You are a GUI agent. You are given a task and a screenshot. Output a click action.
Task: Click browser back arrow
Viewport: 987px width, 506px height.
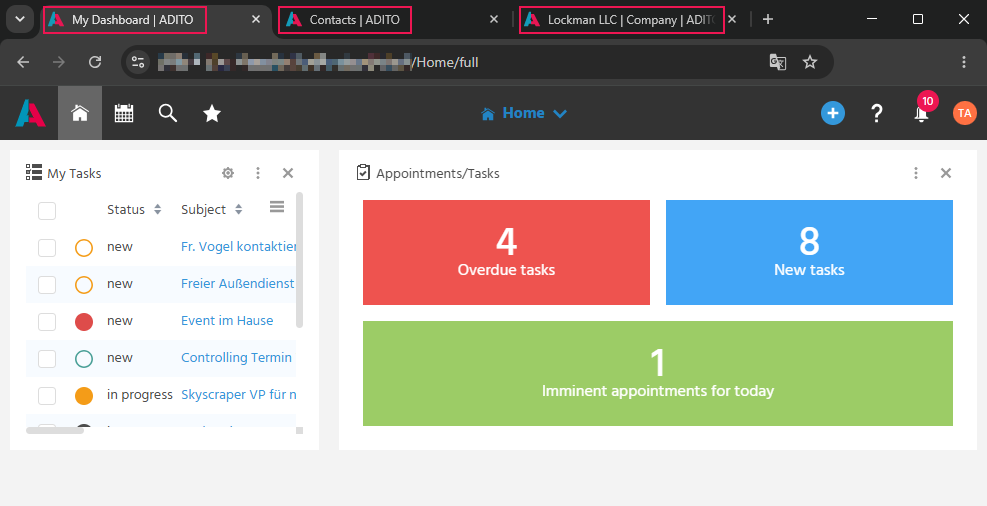[23, 62]
